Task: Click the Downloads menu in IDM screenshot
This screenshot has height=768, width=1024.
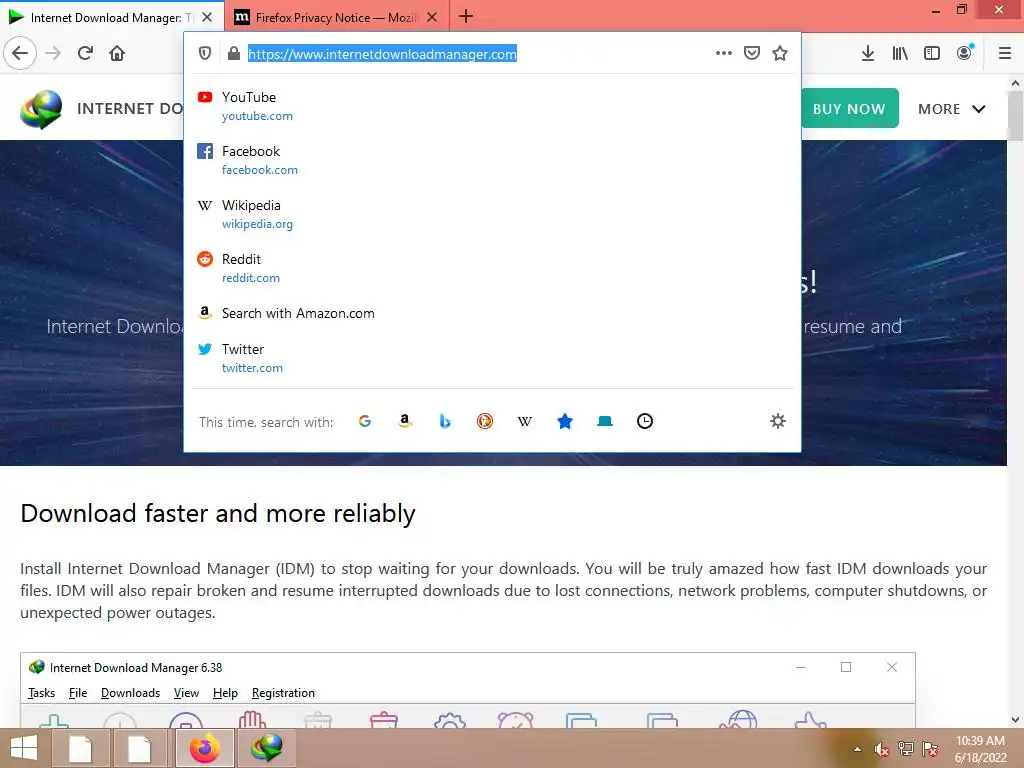Action: [x=130, y=693]
